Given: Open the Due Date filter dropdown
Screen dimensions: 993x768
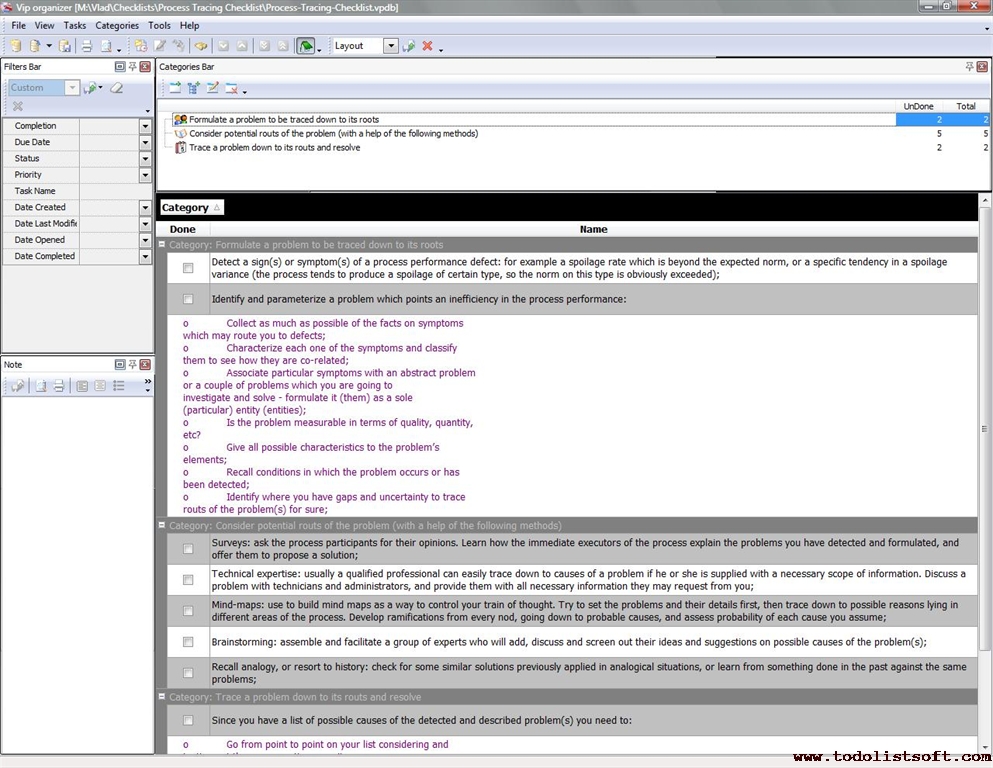Looking at the screenshot, I should 145,142.
